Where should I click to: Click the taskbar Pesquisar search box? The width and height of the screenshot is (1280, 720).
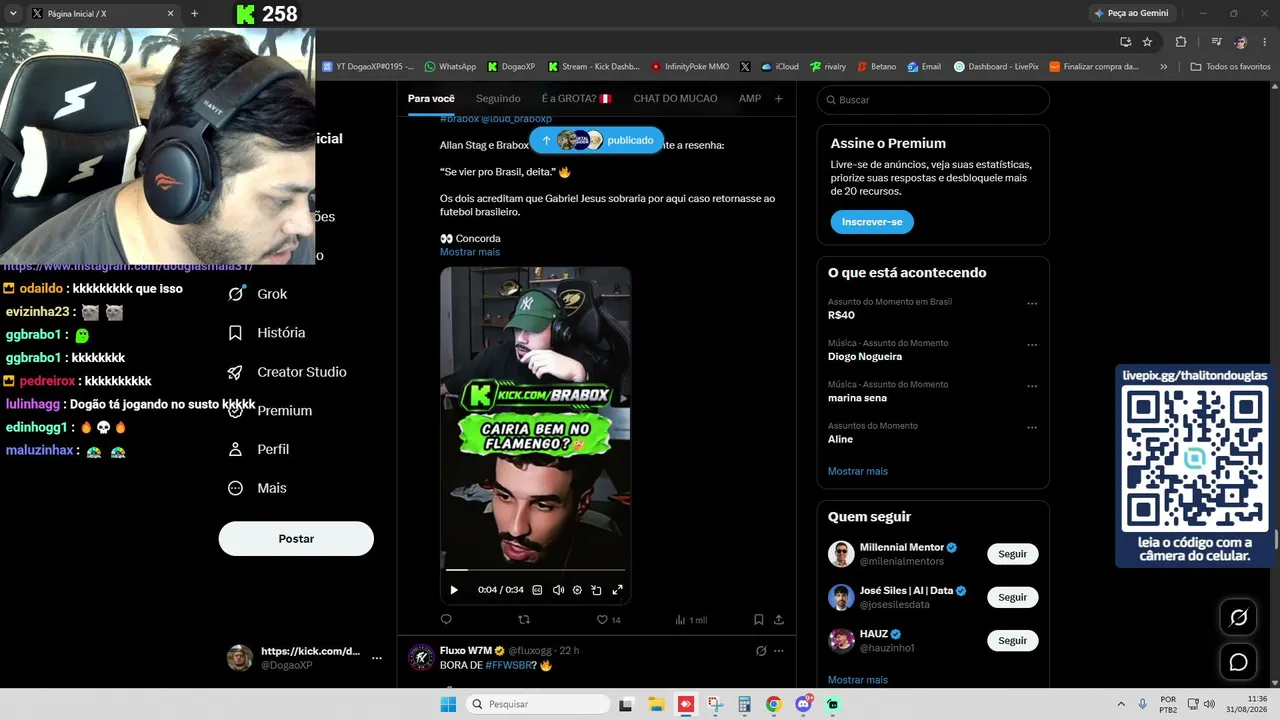538,704
